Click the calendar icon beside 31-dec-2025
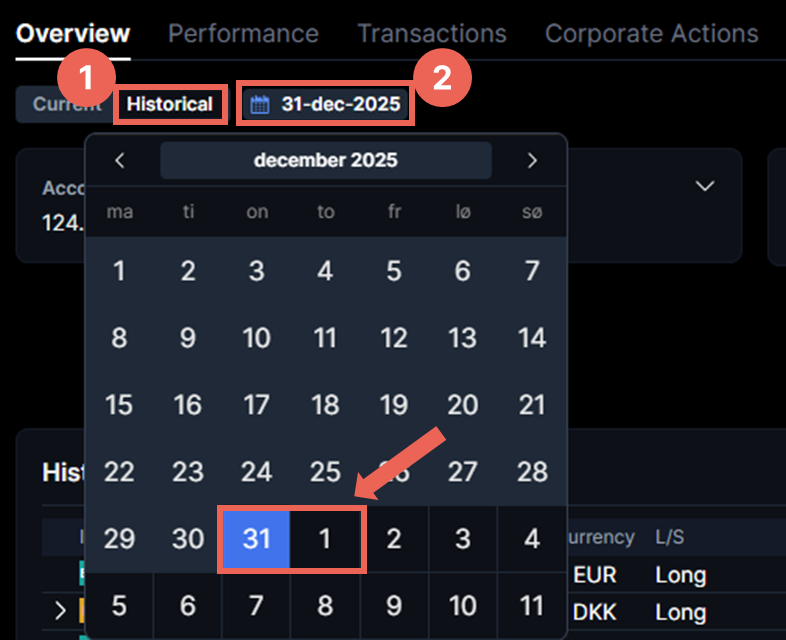 coord(260,104)
